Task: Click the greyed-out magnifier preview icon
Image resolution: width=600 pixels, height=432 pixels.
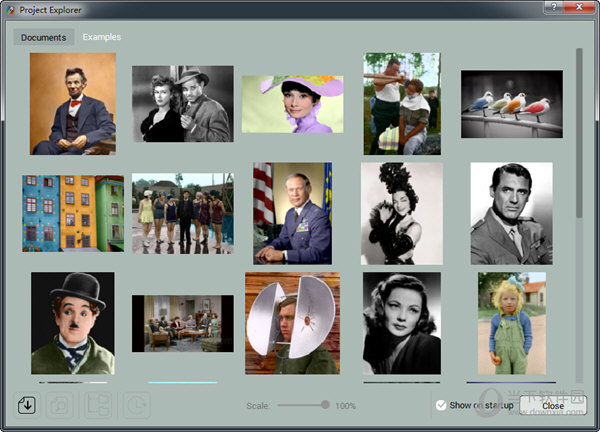Action: click(60, 405)
